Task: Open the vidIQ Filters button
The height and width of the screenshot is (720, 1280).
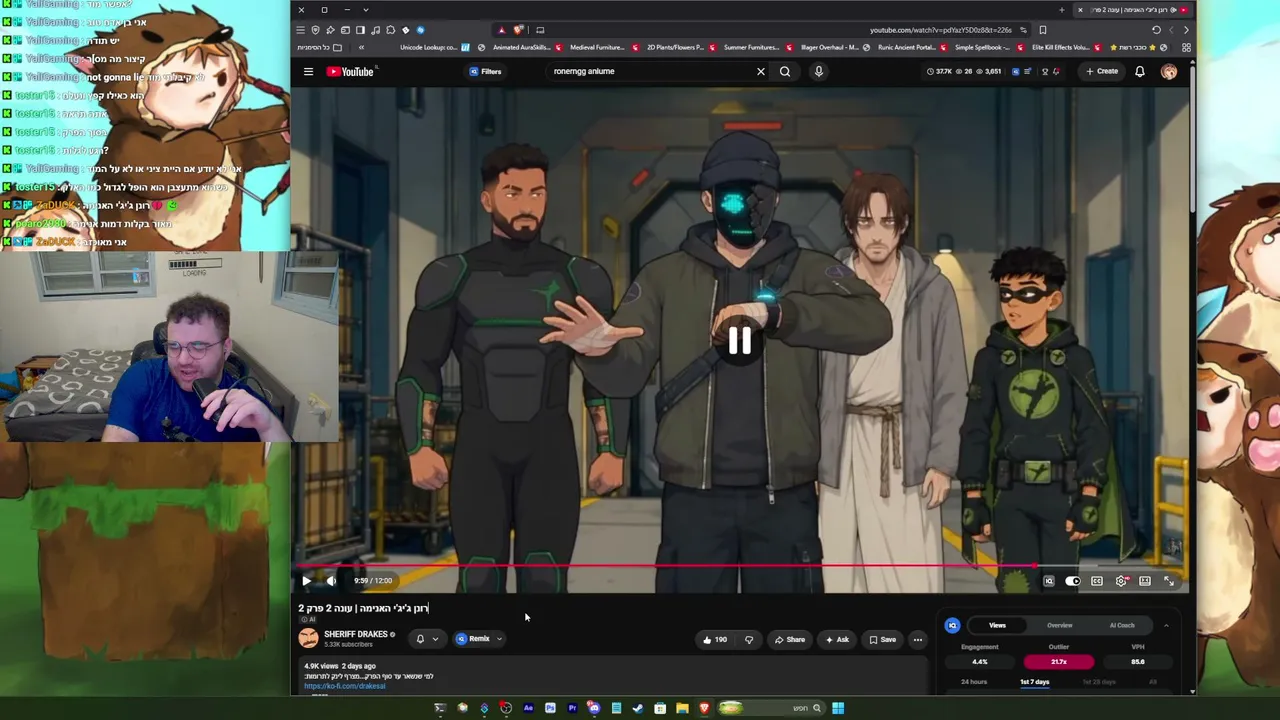Action: tap(485, 72)
